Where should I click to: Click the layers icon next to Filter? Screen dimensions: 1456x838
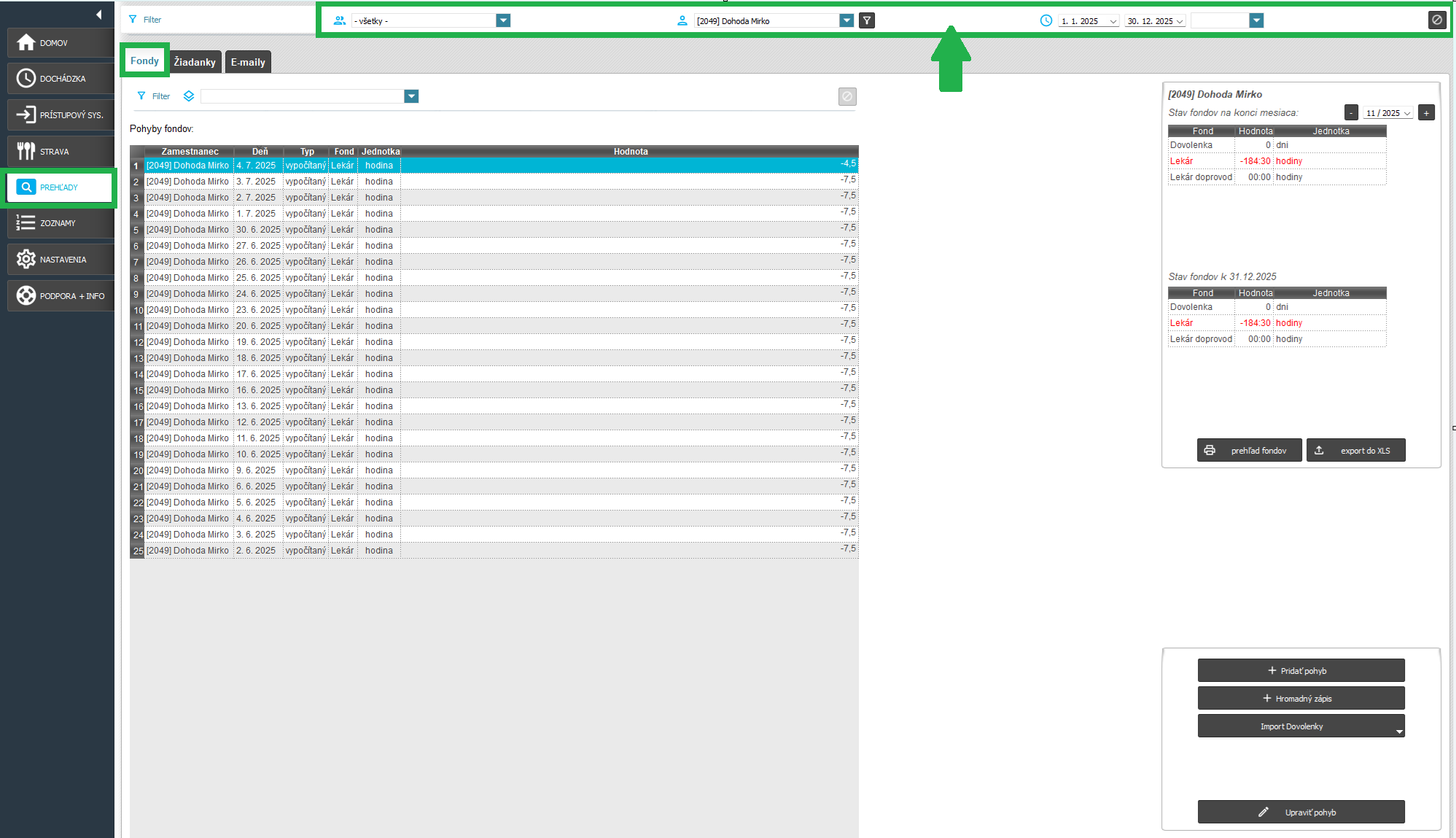coord(189,96)
